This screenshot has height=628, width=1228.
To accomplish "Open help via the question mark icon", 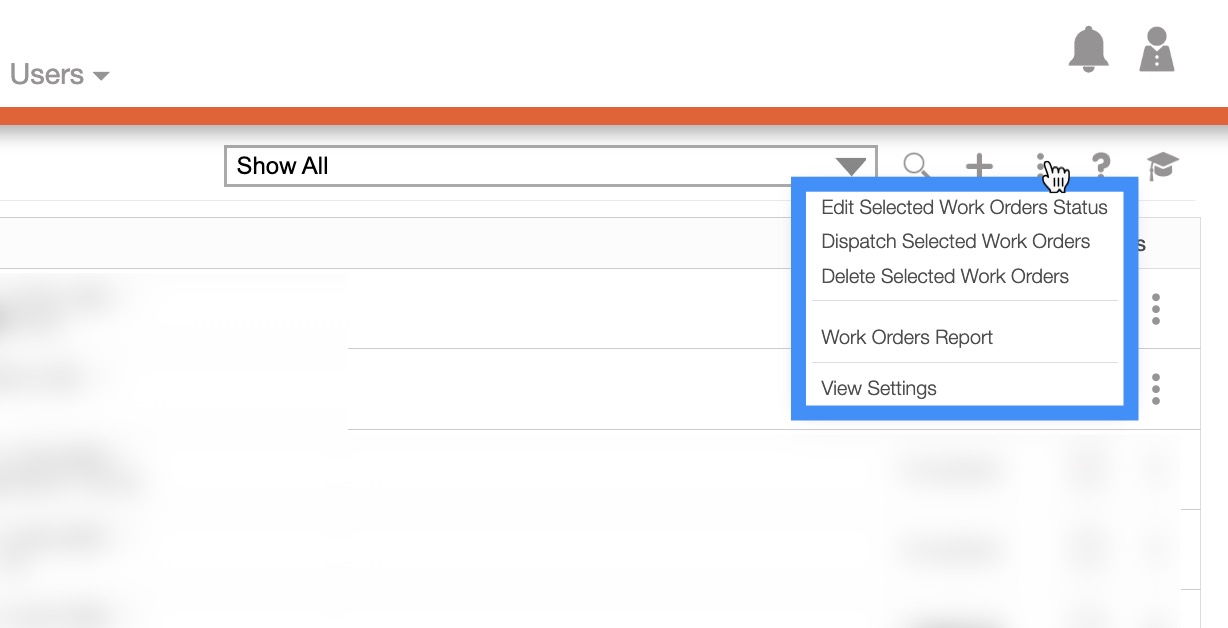I will 1101,166.
